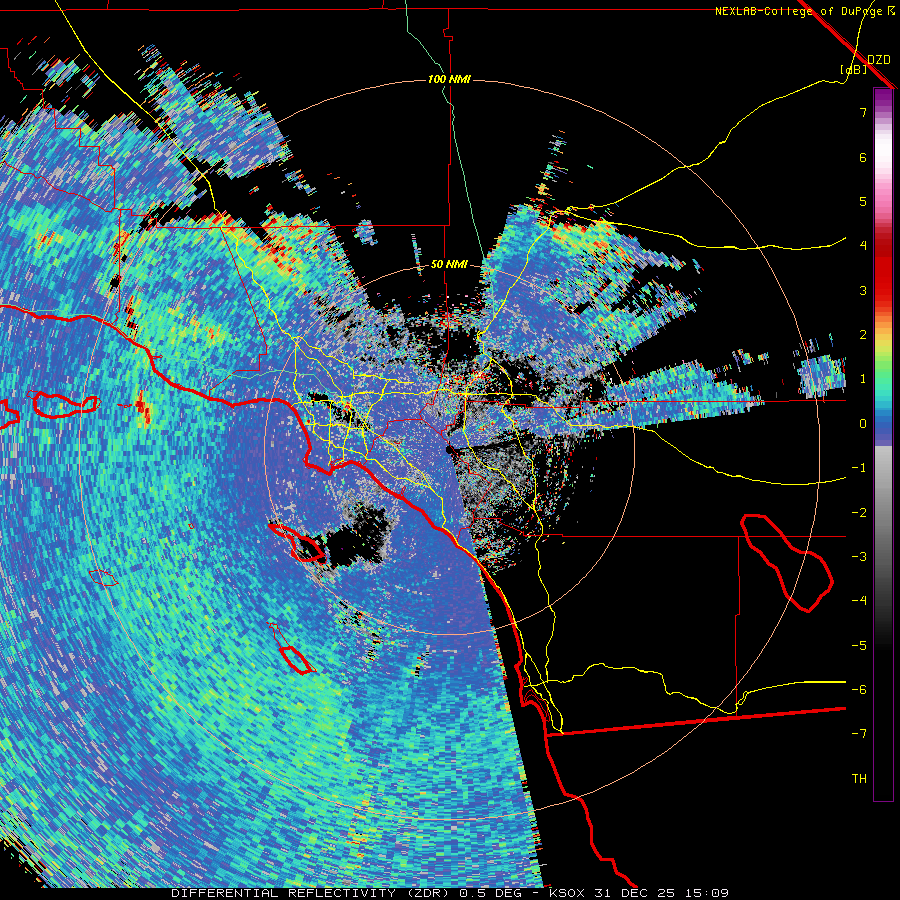Screen dimensions: 900x900
Task: Click the -1 value on the color scale
Action: click(859, 468)
